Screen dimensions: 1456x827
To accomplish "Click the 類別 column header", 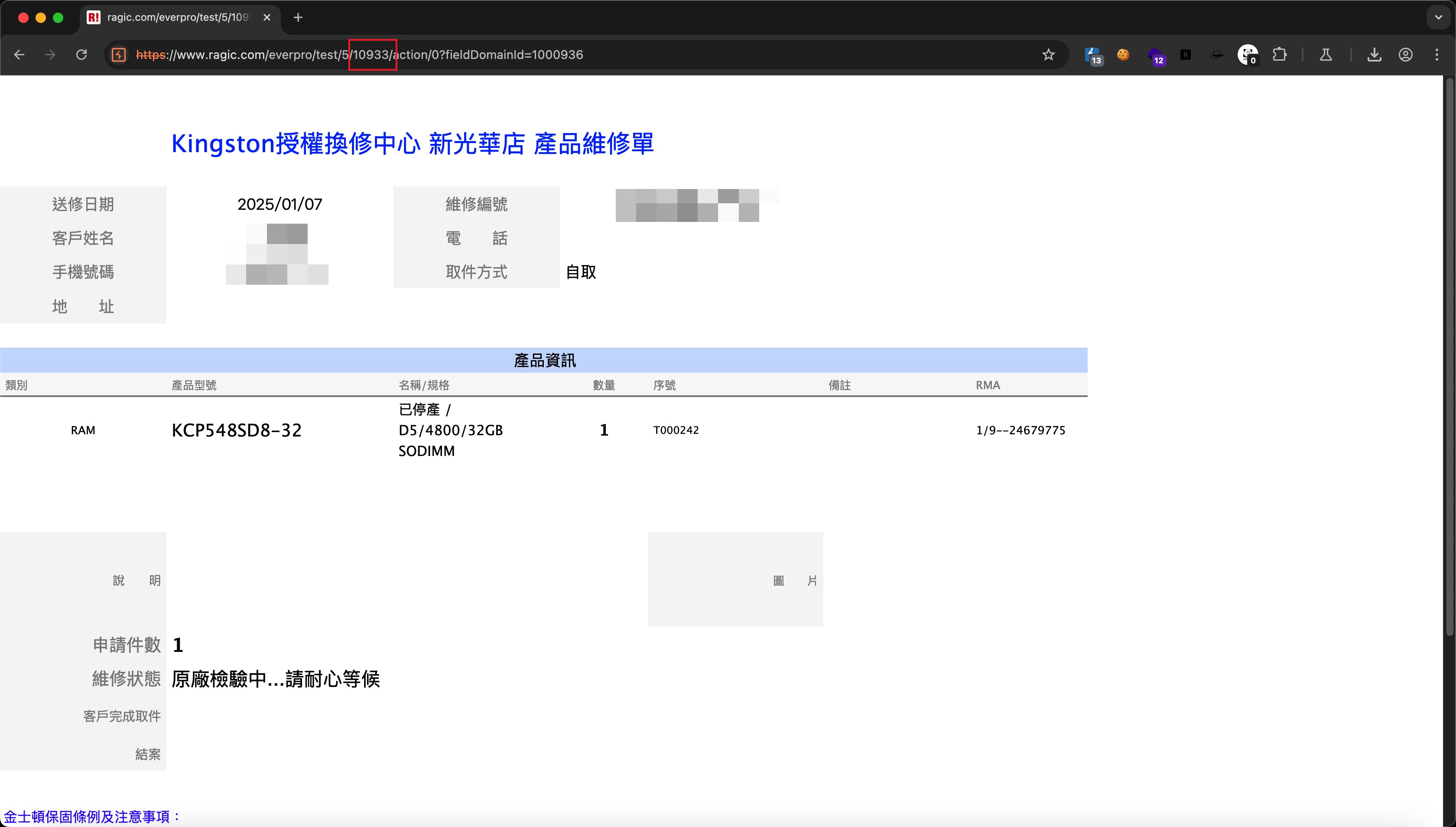I will click(16, 385).
